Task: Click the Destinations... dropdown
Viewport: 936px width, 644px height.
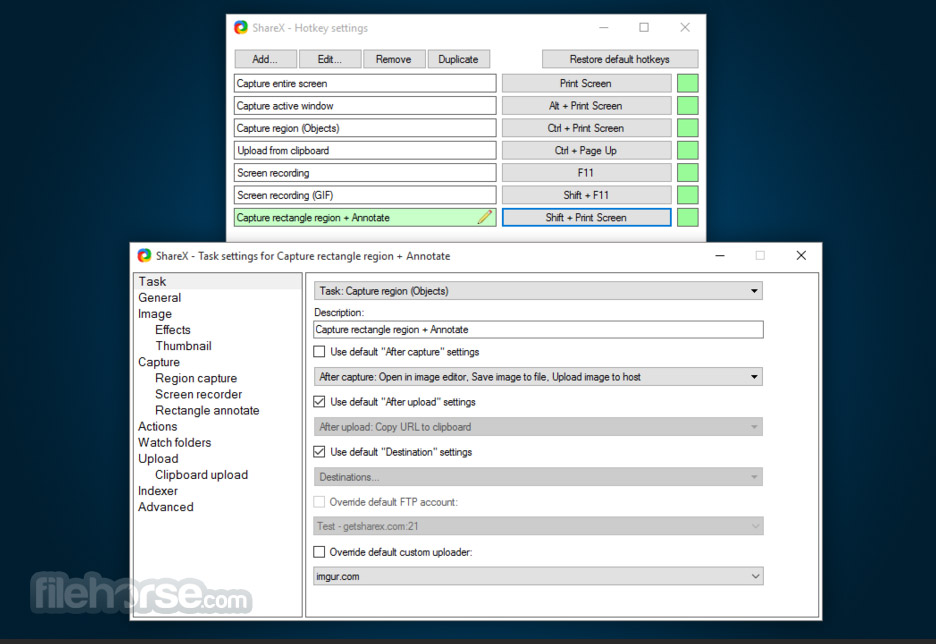Action: (x=538, y=477)
